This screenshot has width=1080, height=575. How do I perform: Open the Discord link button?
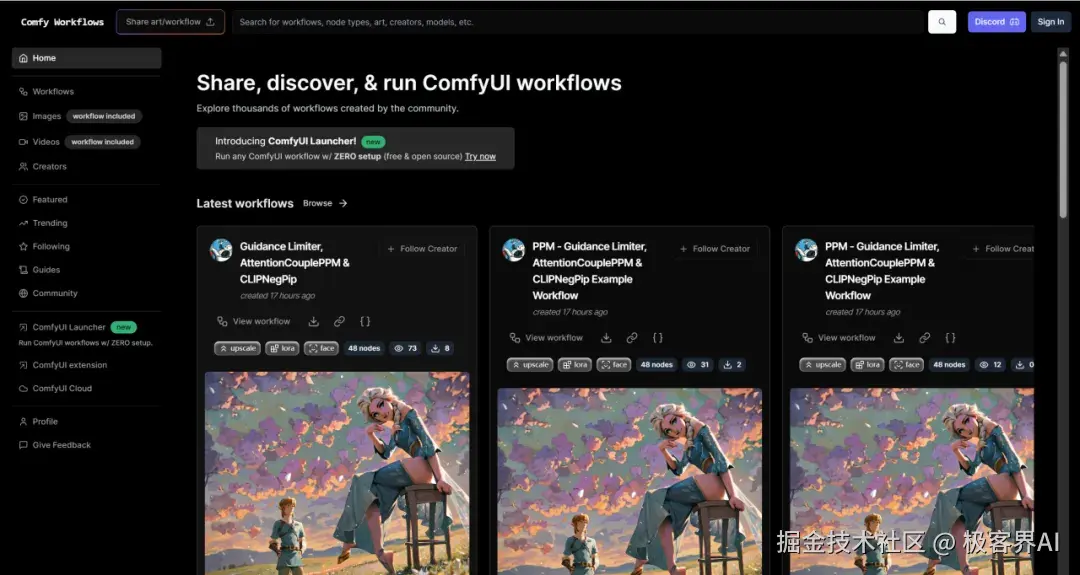(996, 22)
